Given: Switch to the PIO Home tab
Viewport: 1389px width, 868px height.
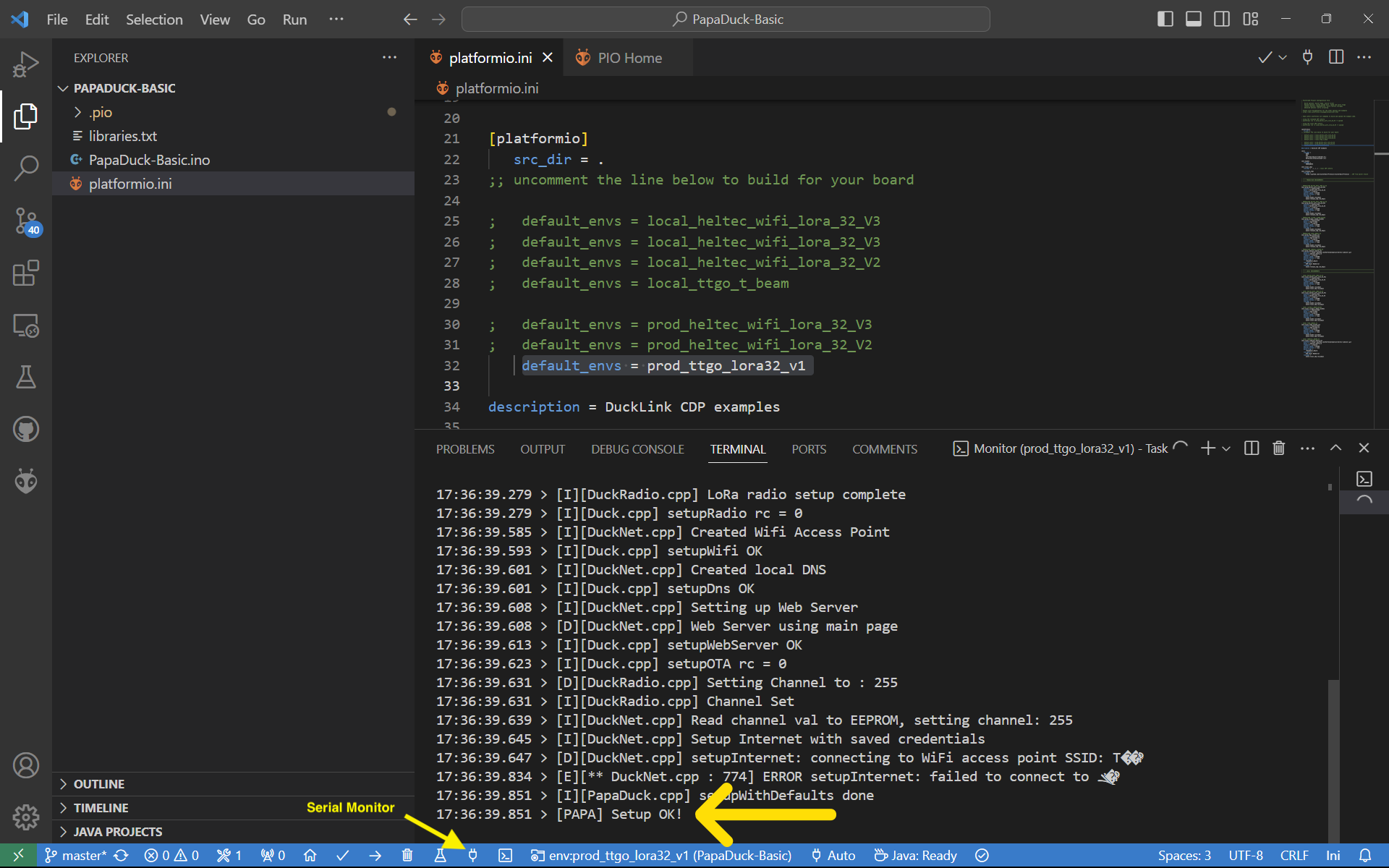Looking at the screenshot, I should pyautogui.click(x=628, y=58).
